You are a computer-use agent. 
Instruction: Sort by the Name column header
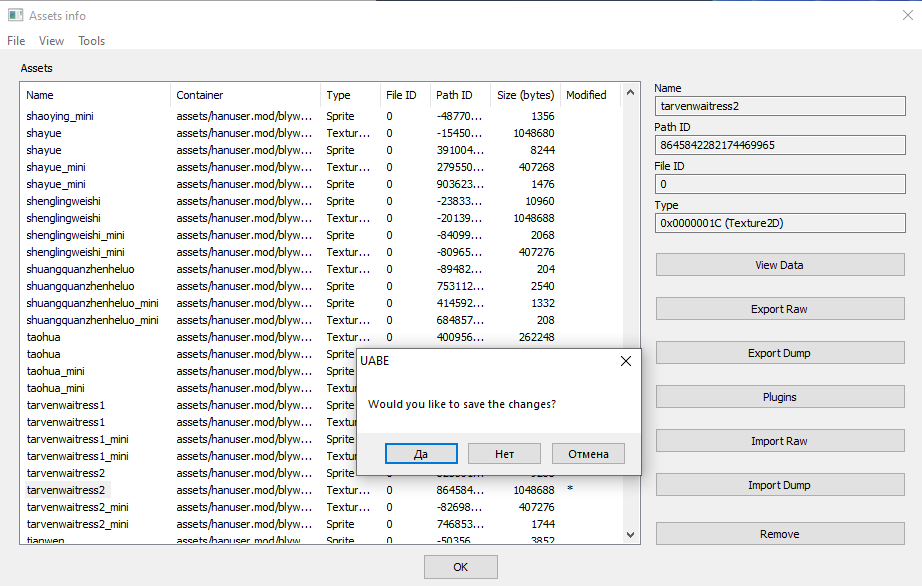point(95,95)
